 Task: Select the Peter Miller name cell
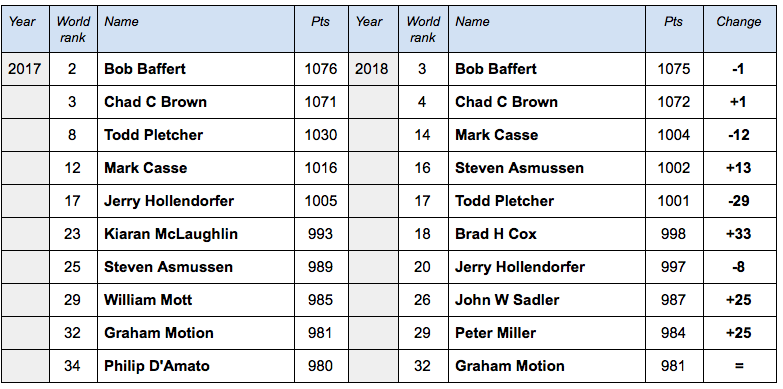click(547, 333)
